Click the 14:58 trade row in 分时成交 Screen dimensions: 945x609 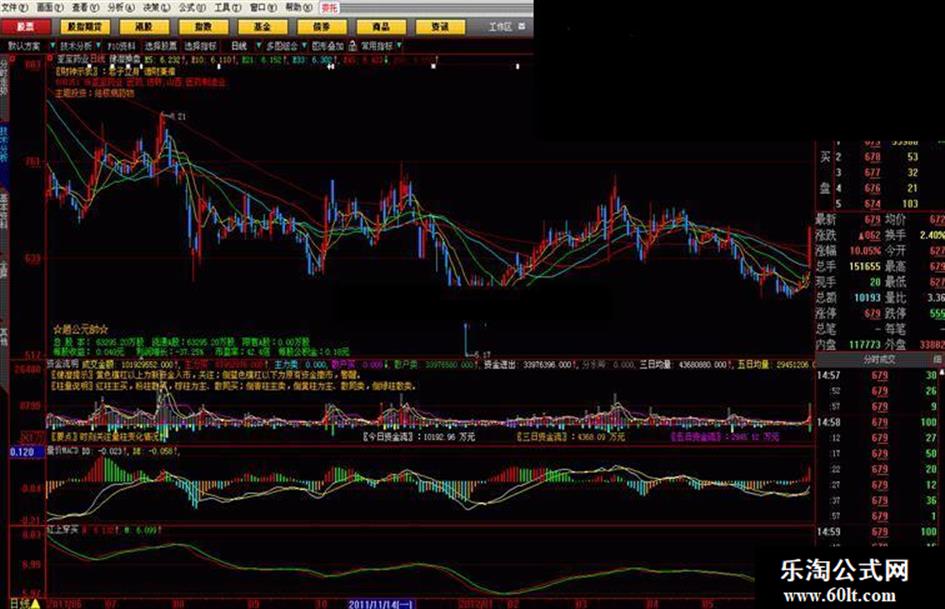tap(879, 422)
